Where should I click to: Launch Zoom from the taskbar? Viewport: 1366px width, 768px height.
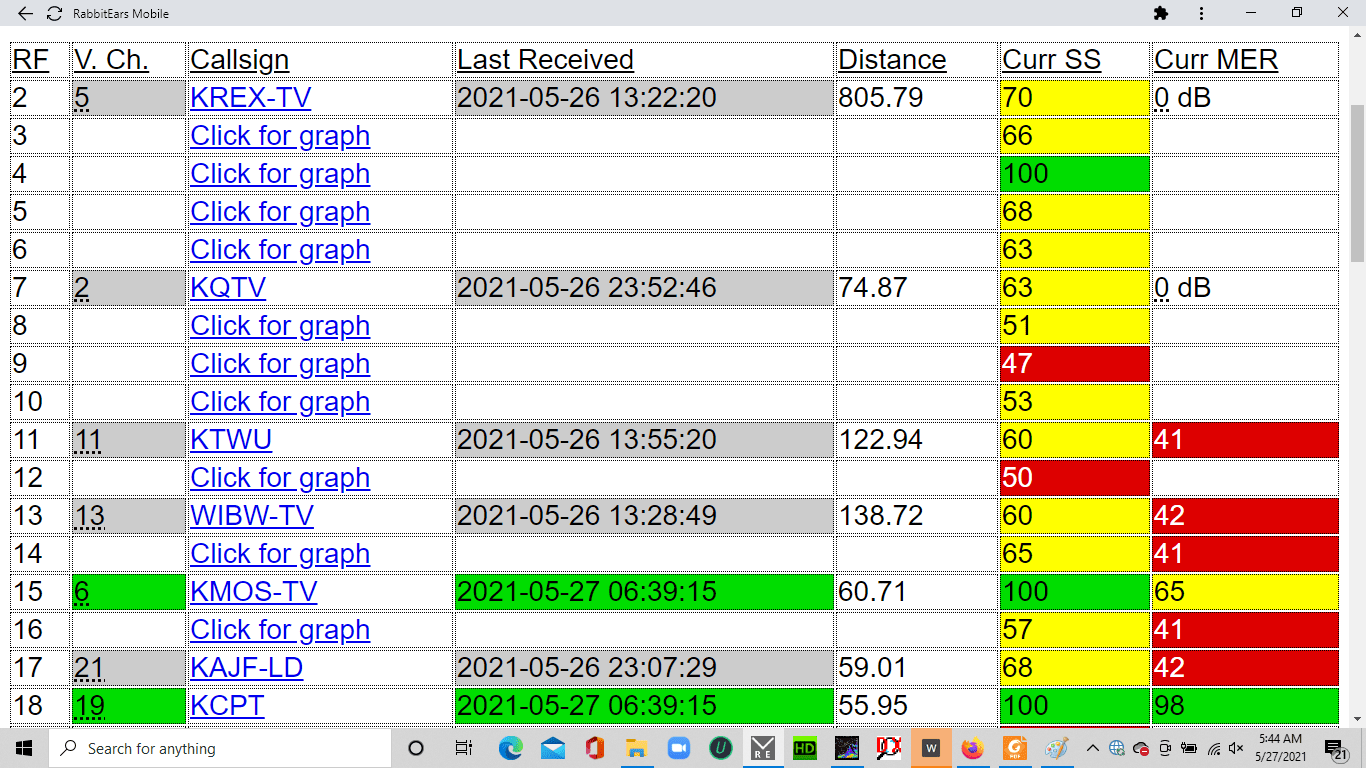point(679,748)
